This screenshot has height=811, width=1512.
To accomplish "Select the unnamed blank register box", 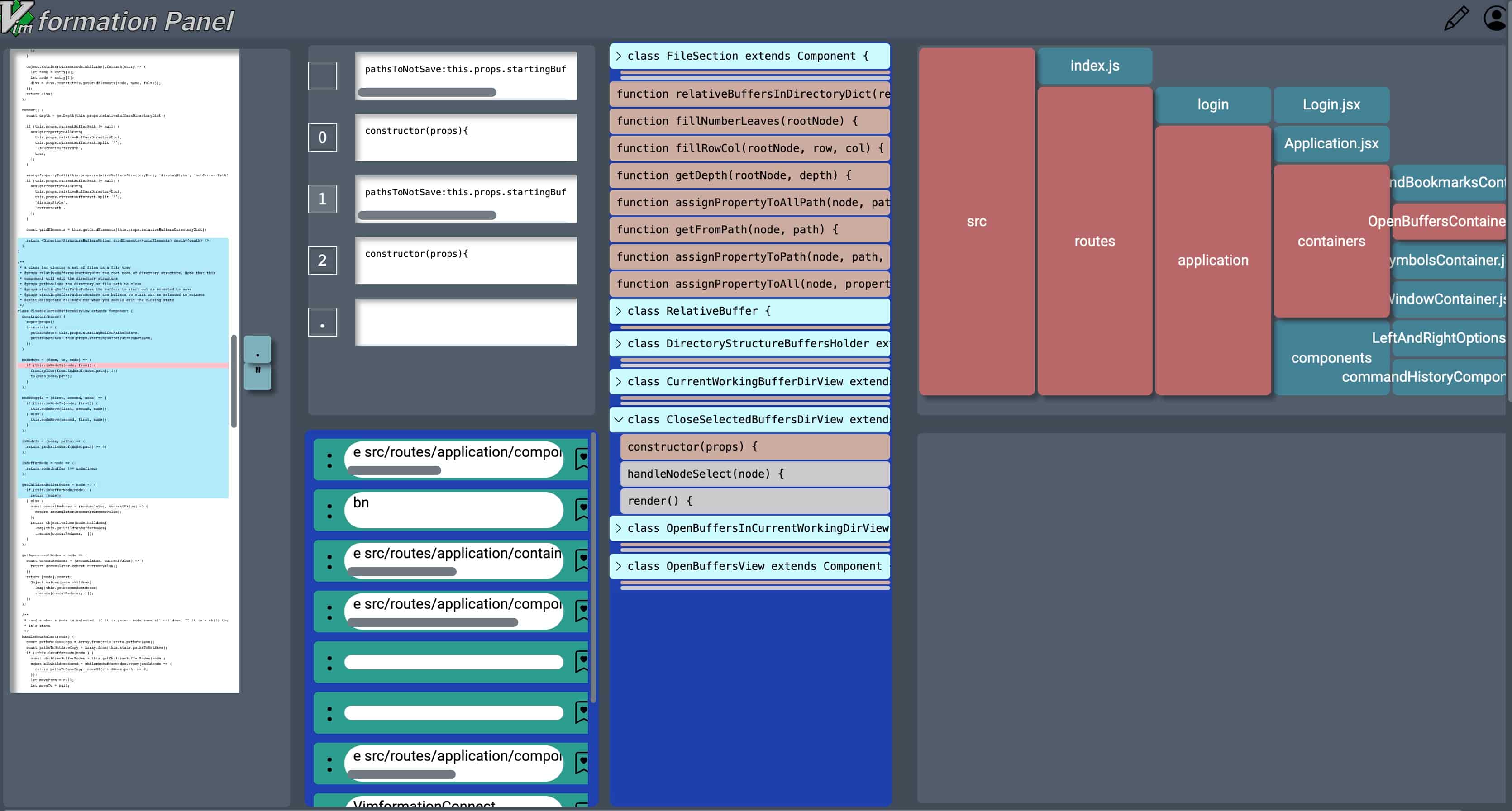I will coord(322,76).
